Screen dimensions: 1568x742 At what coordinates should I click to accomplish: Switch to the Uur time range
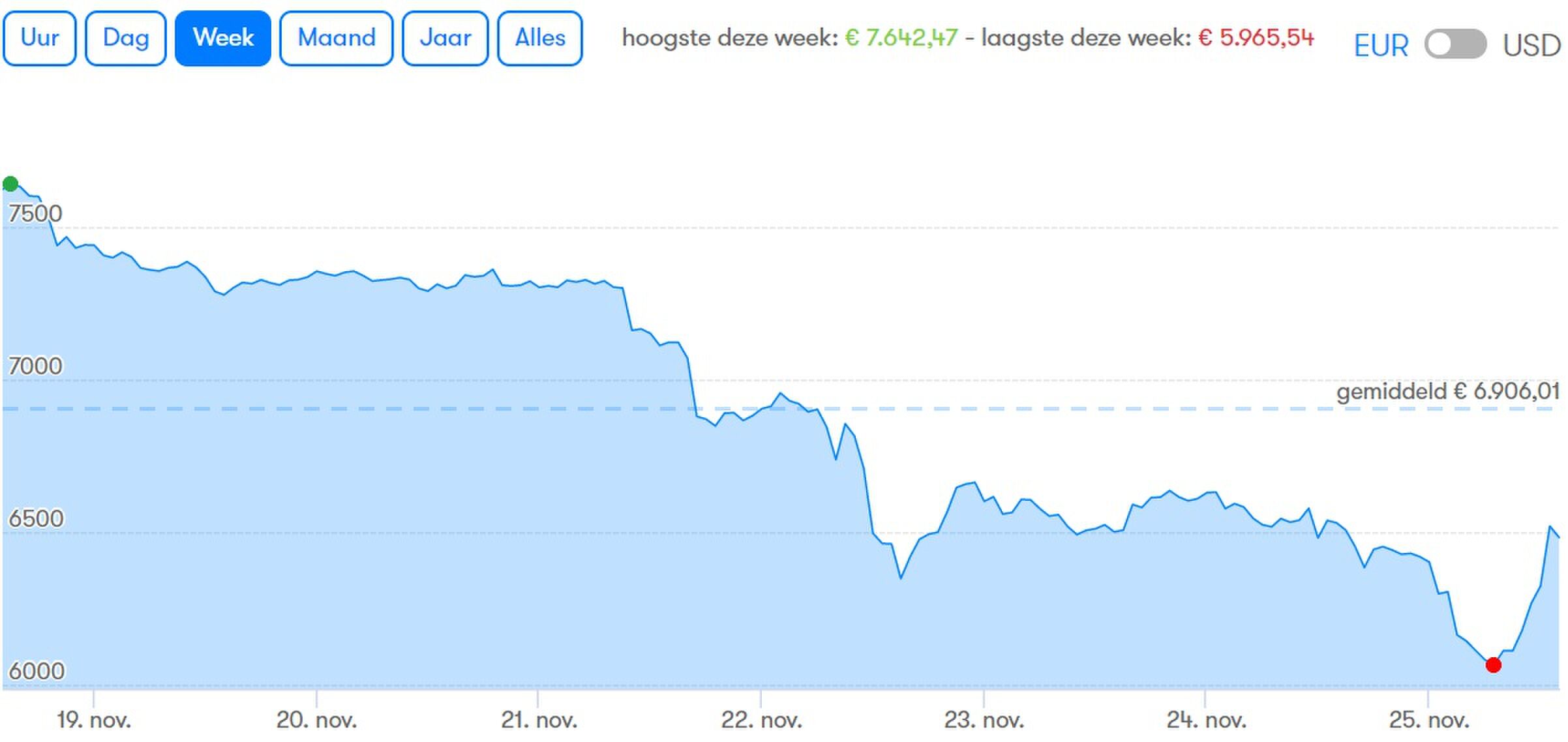coord(40,38)
